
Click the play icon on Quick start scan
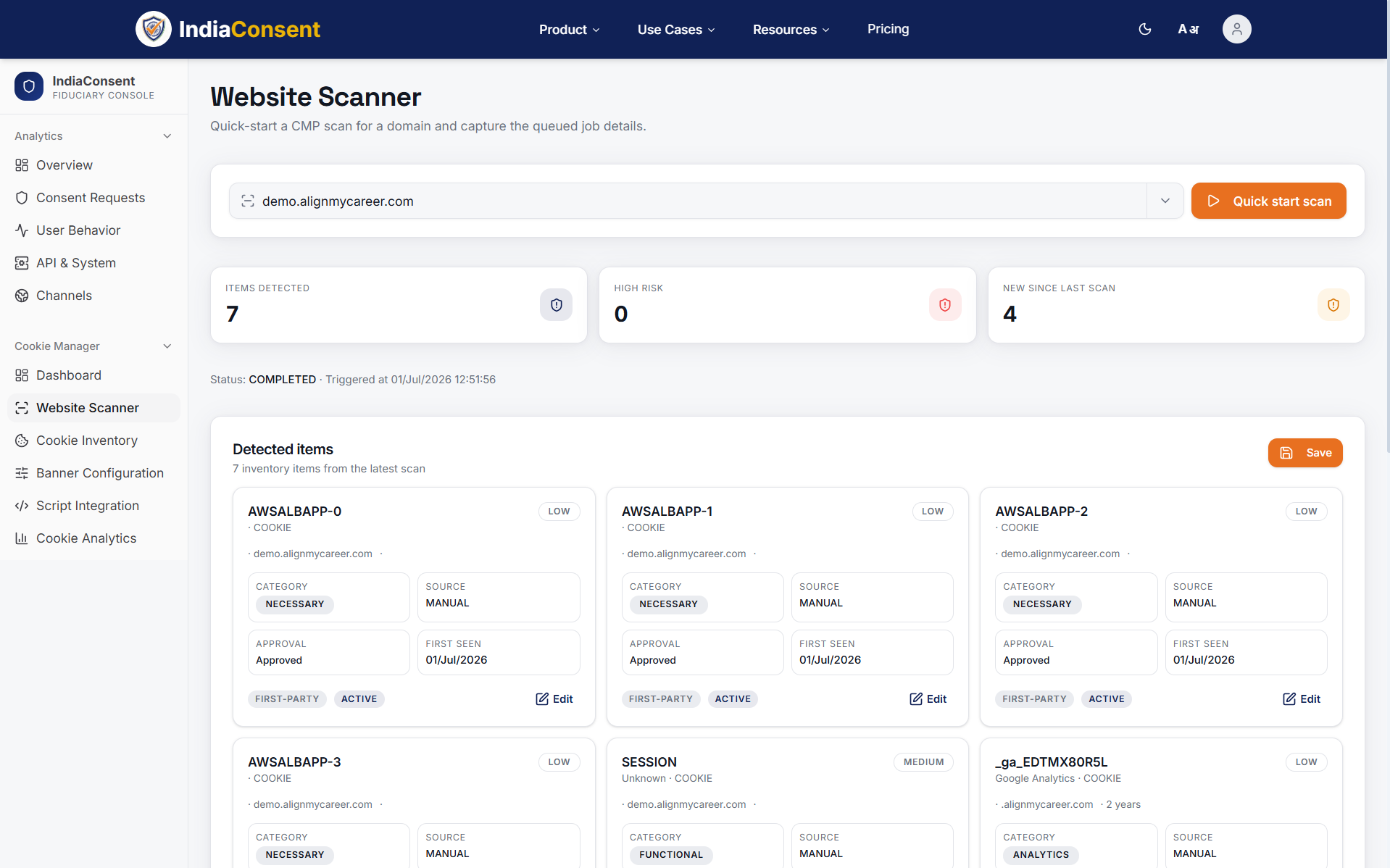click(x=1213, y=201)
